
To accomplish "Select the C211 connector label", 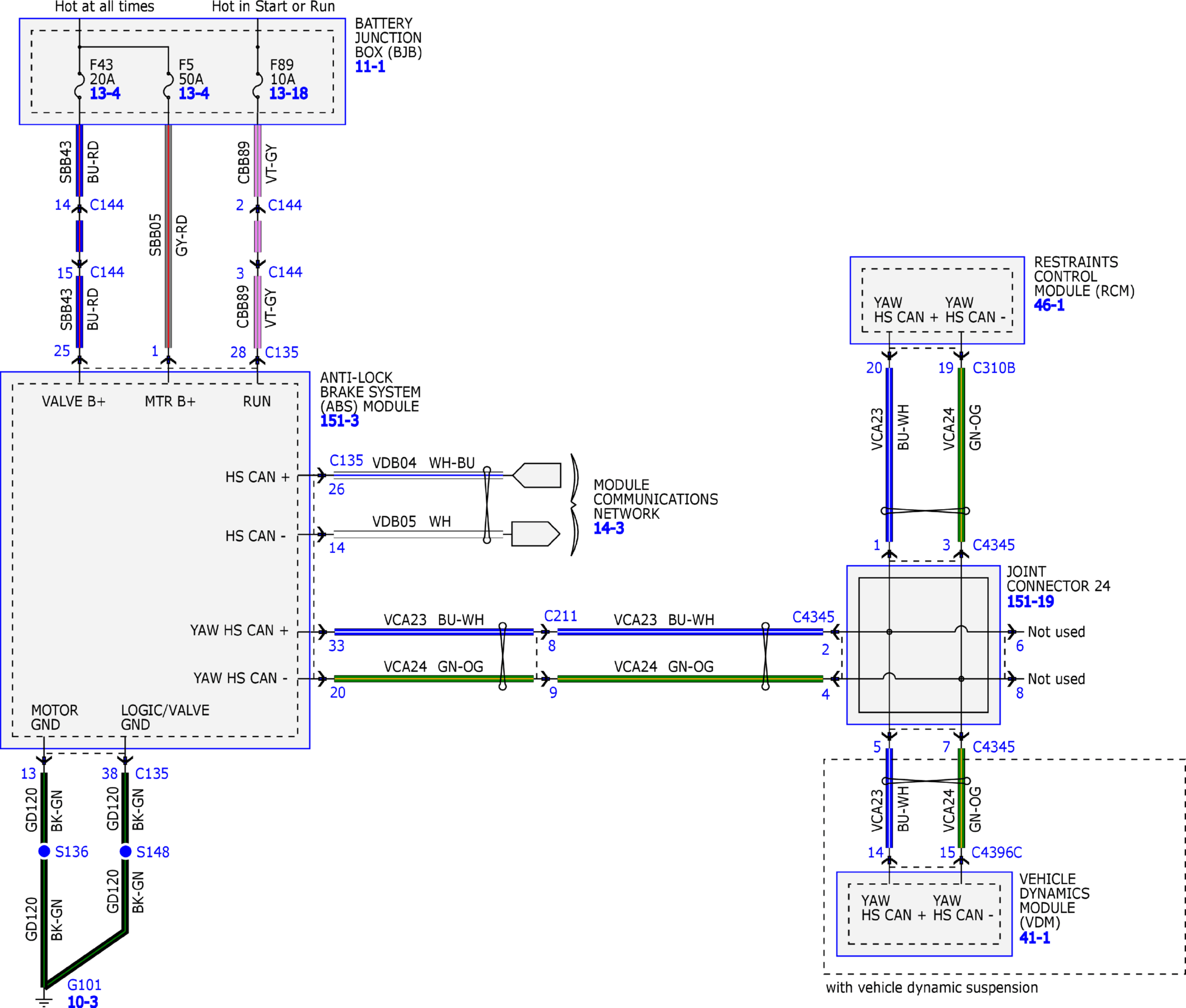I will pyautogui.click(x=561, y=616).
